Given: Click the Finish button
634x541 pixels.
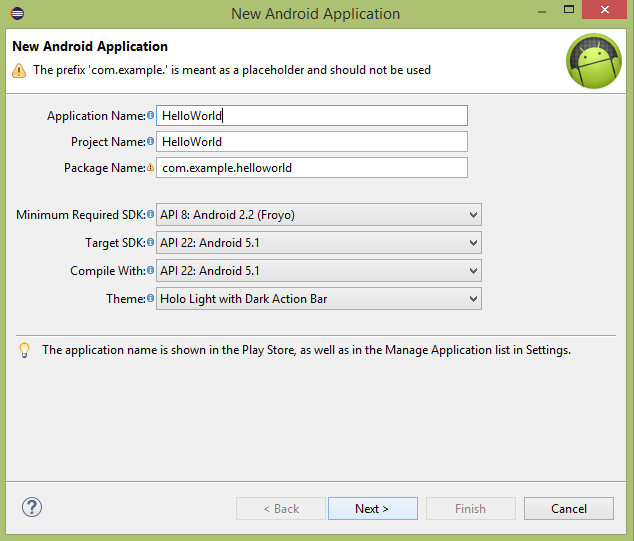Looking at the screenshot, I should [470, 508].
